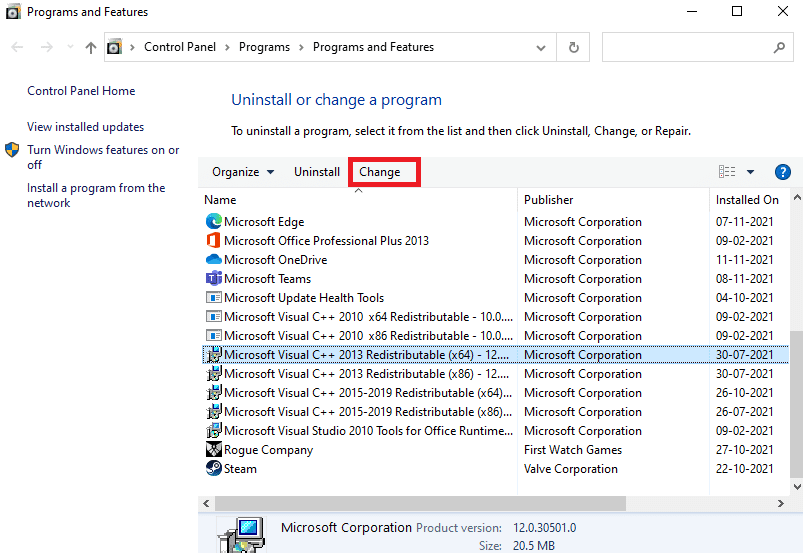The width and height of the screenshot is (803, 553).
Task: Click the 20.5 MB size value
Action: click(x=534, y=545)
